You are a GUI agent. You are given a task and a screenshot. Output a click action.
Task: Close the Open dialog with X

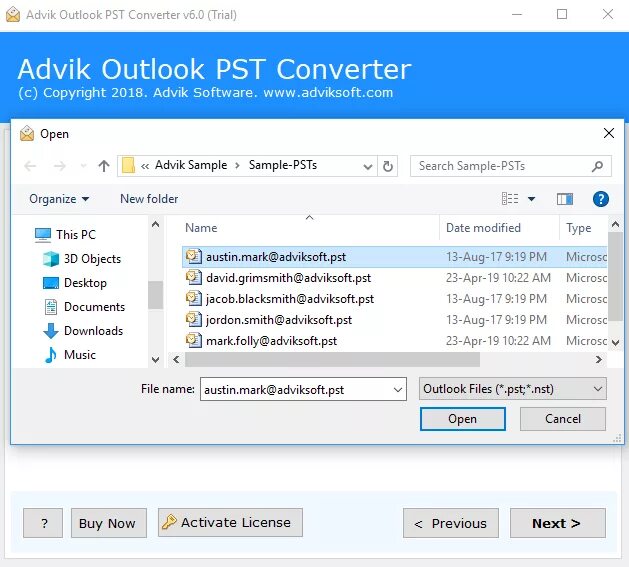609,133
